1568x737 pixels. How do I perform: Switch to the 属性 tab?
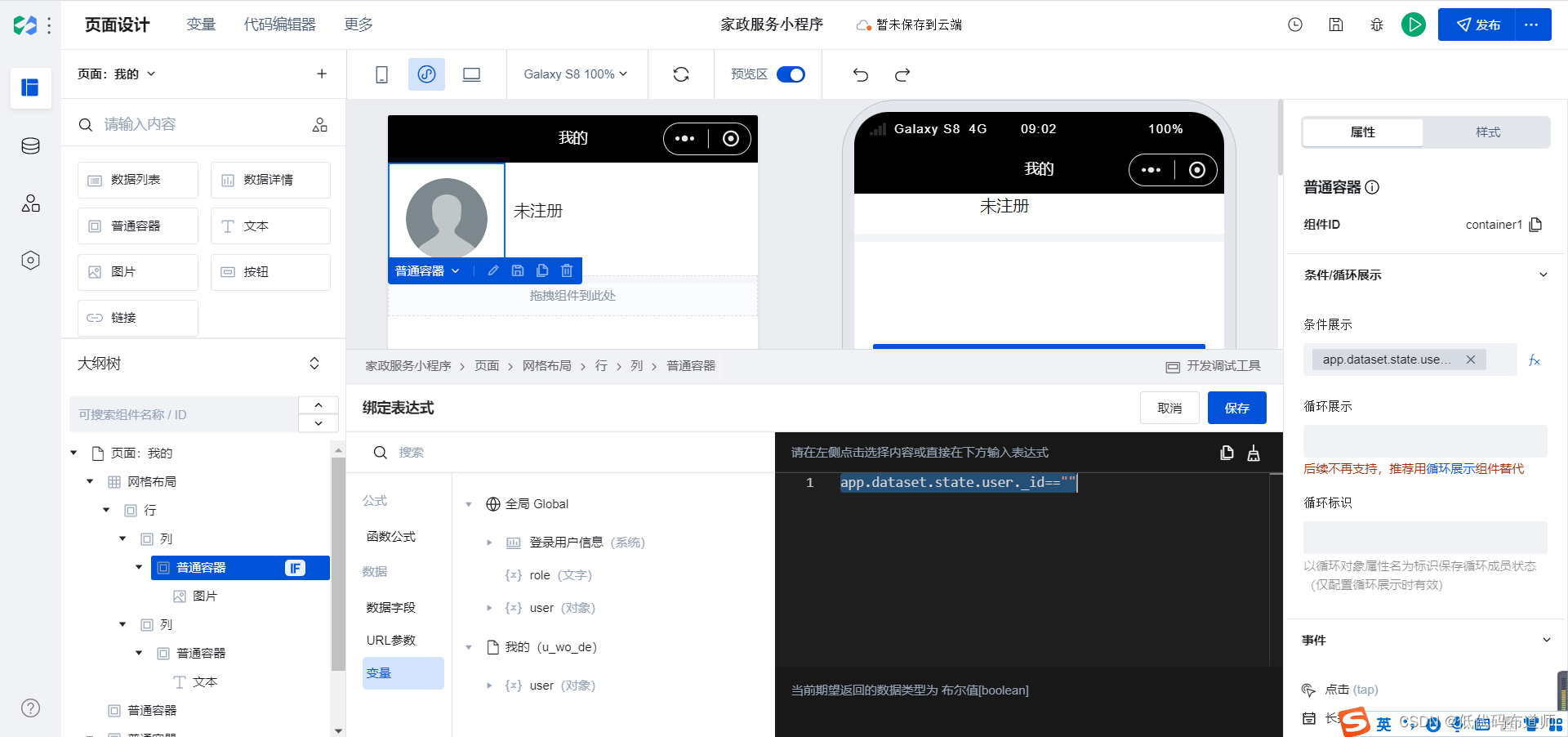pos(1363,132)
